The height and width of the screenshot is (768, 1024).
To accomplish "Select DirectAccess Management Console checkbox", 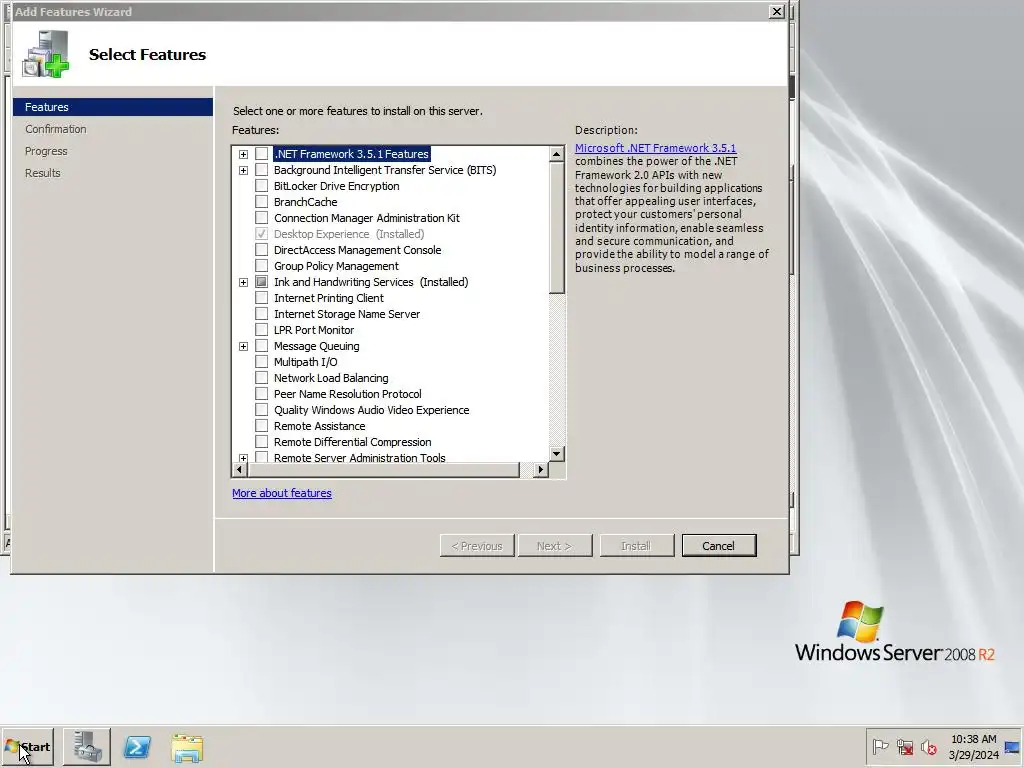I will (261, 249).
